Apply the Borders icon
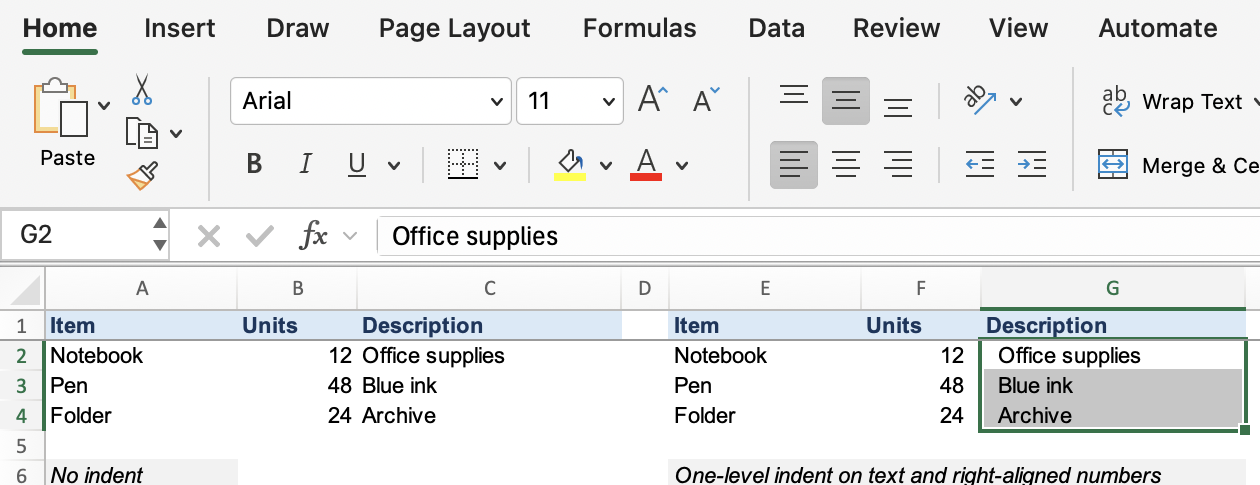Viewport: 1260px width, 485px height. coord(463,165)
